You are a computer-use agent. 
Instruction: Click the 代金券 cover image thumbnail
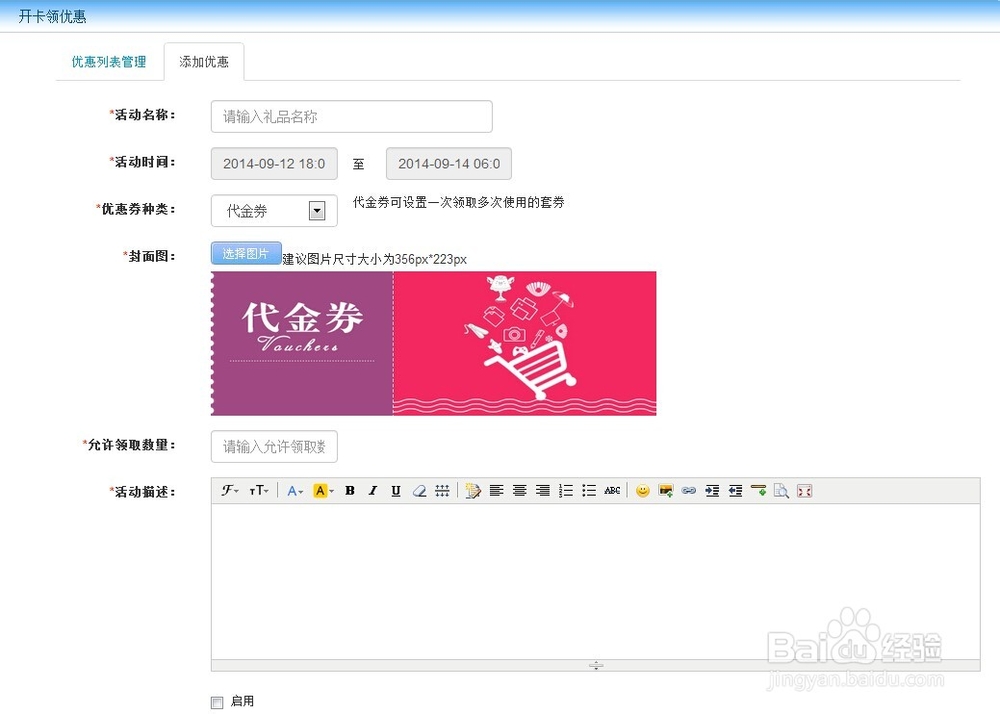click(x=434, y=344)
